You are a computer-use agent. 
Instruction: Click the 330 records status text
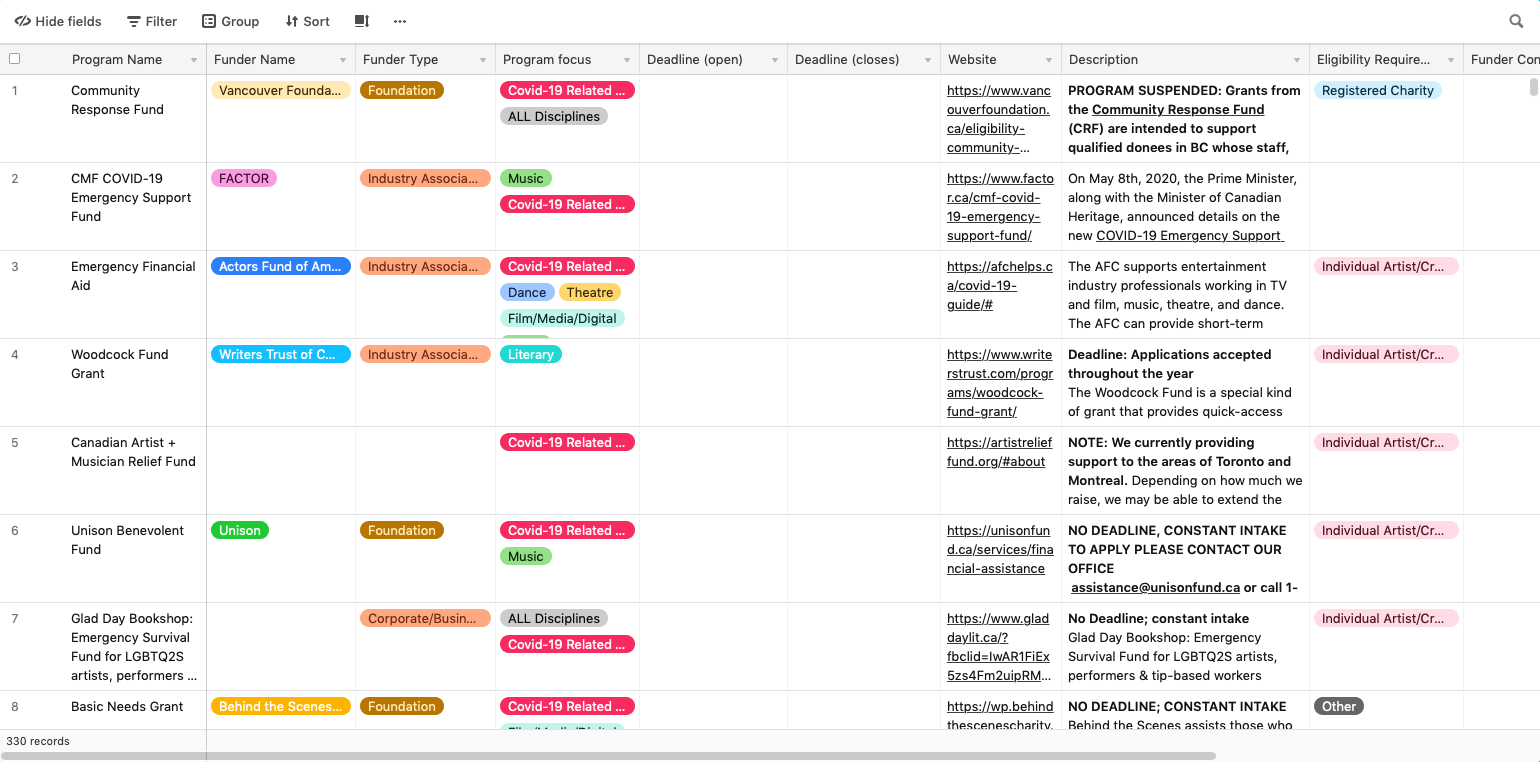coord(38,741)
